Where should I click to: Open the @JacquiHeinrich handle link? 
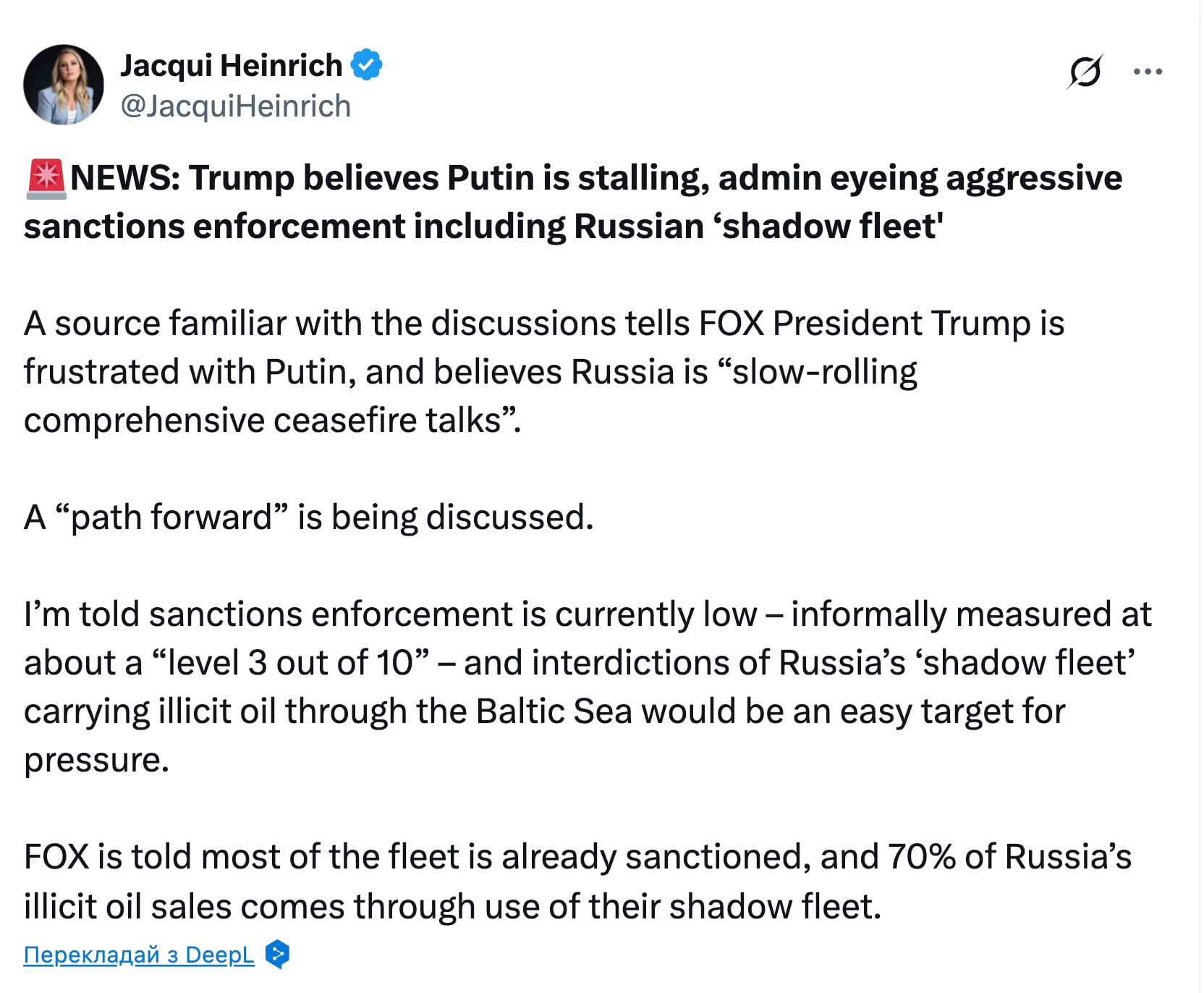235,106
